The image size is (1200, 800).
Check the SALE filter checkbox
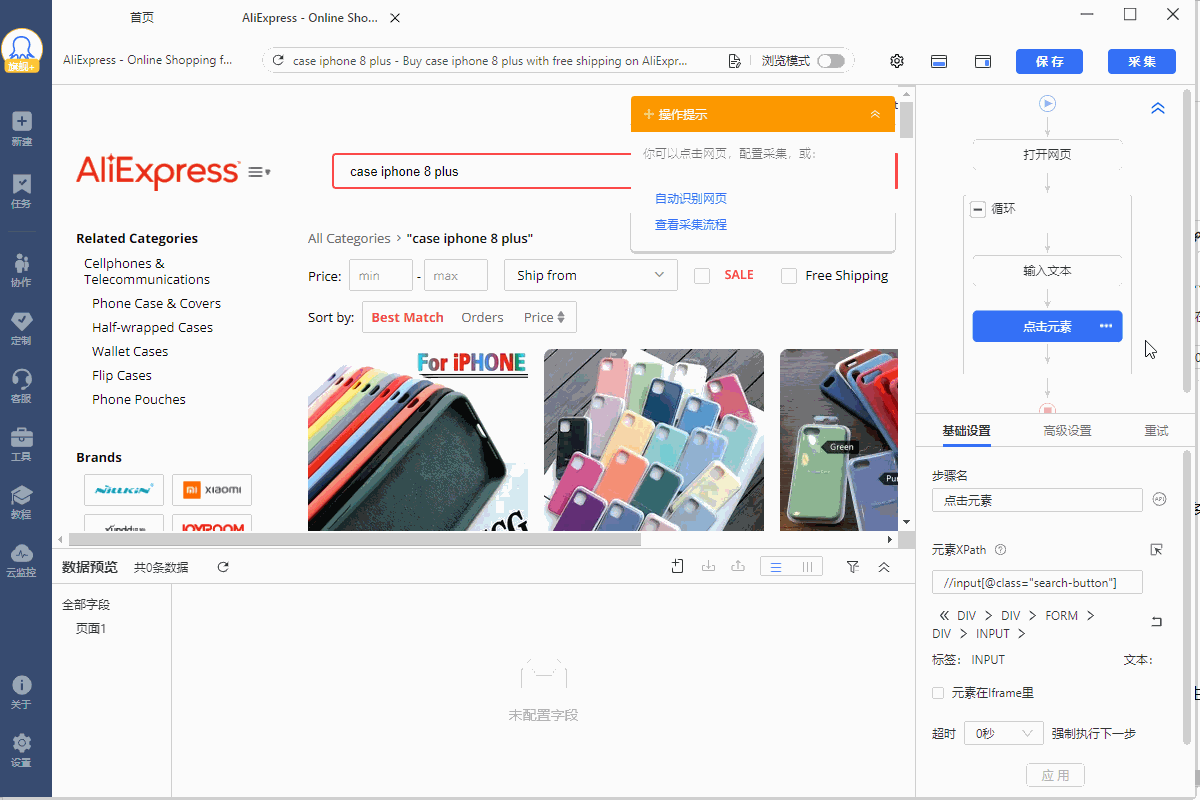click(702, 276)
